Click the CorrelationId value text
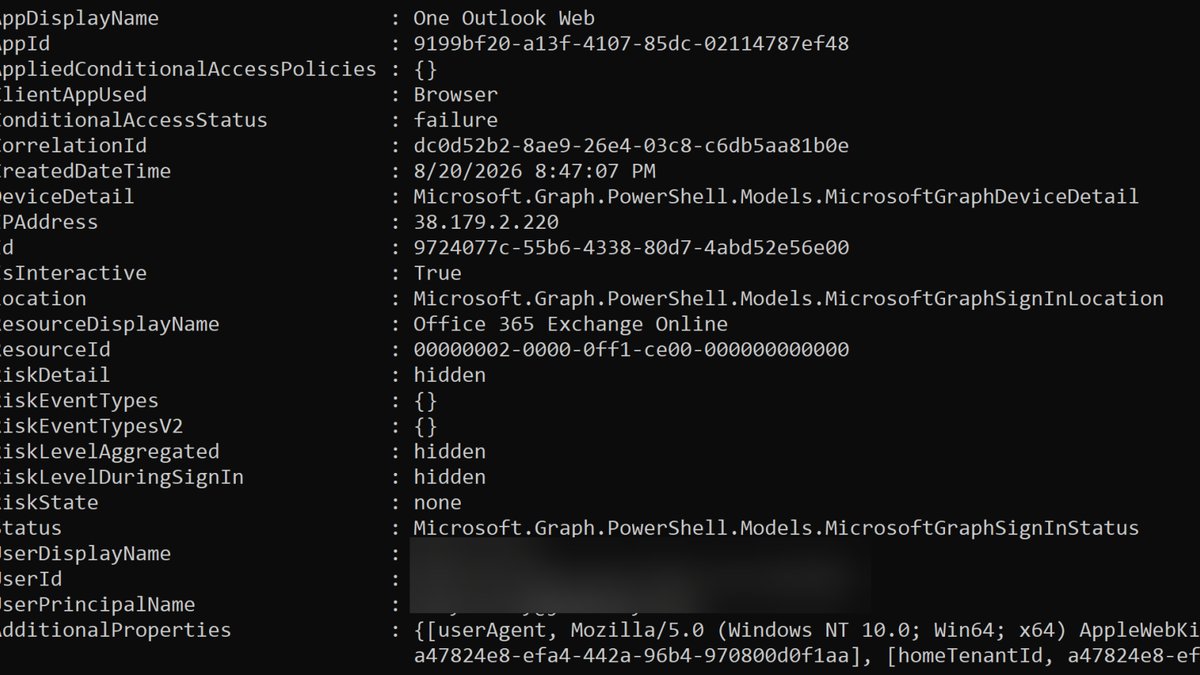The height and width of the screenshot is (675, 1200). click(x=631, y=146)
